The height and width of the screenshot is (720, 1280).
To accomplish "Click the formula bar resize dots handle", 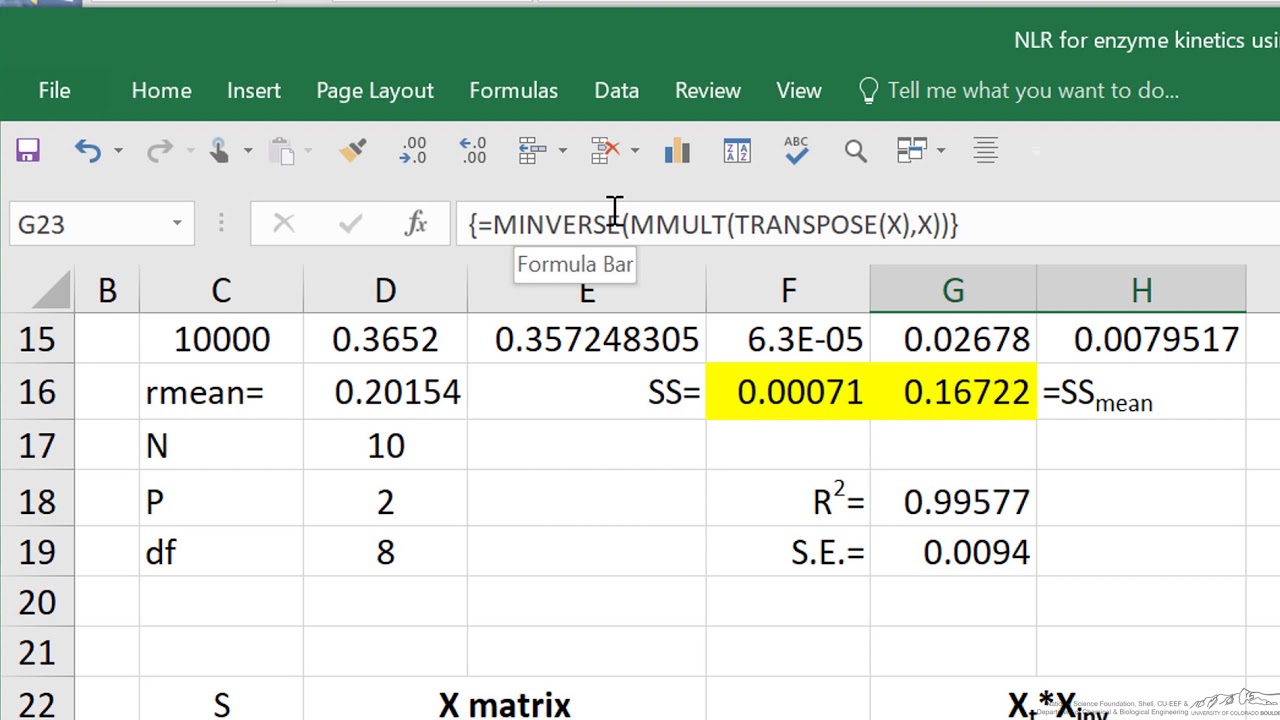I will [x=221, y=224].
